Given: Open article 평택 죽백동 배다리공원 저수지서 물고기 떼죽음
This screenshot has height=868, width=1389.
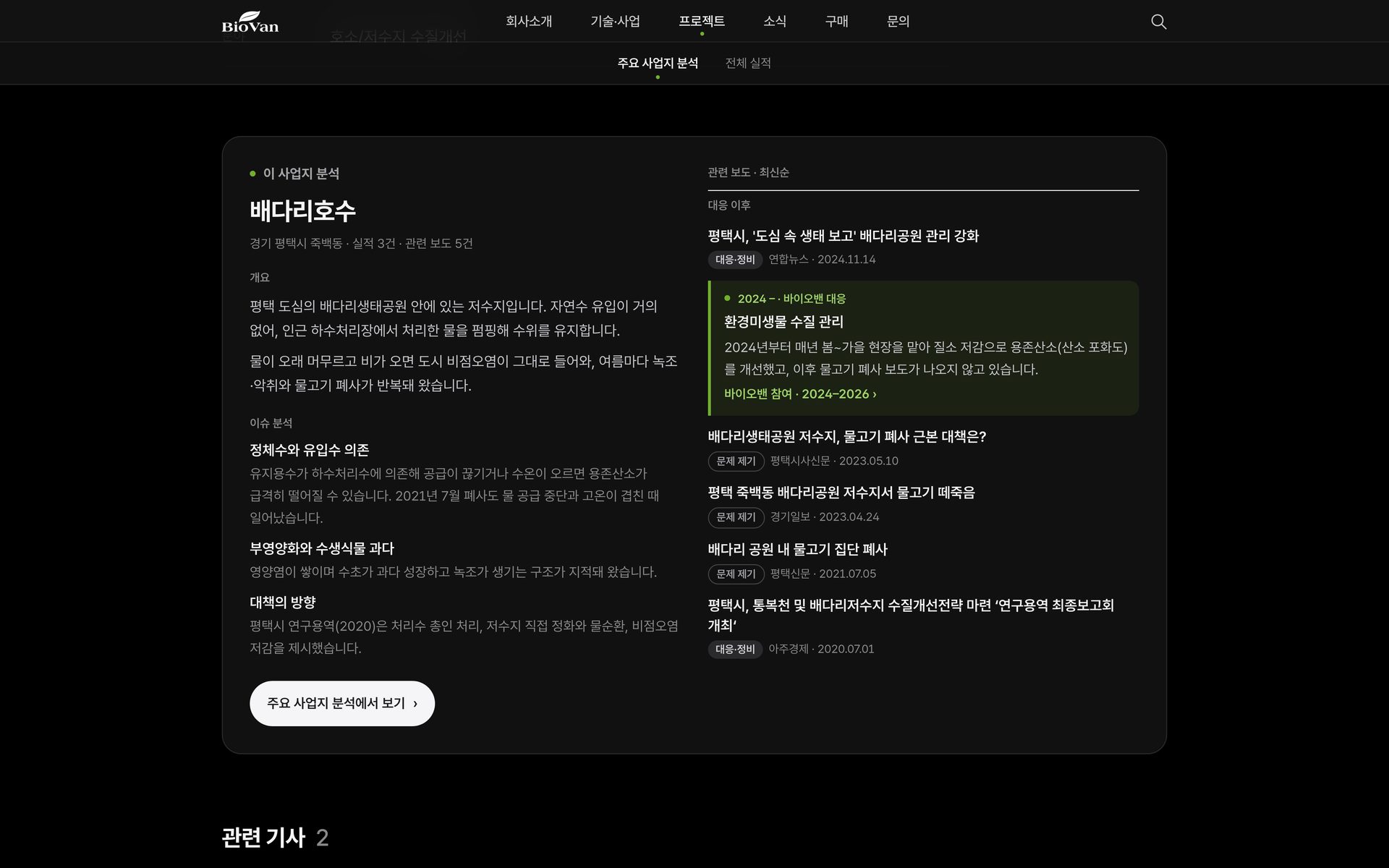Looking at the screenshot, I should click(x=841, y=493).
